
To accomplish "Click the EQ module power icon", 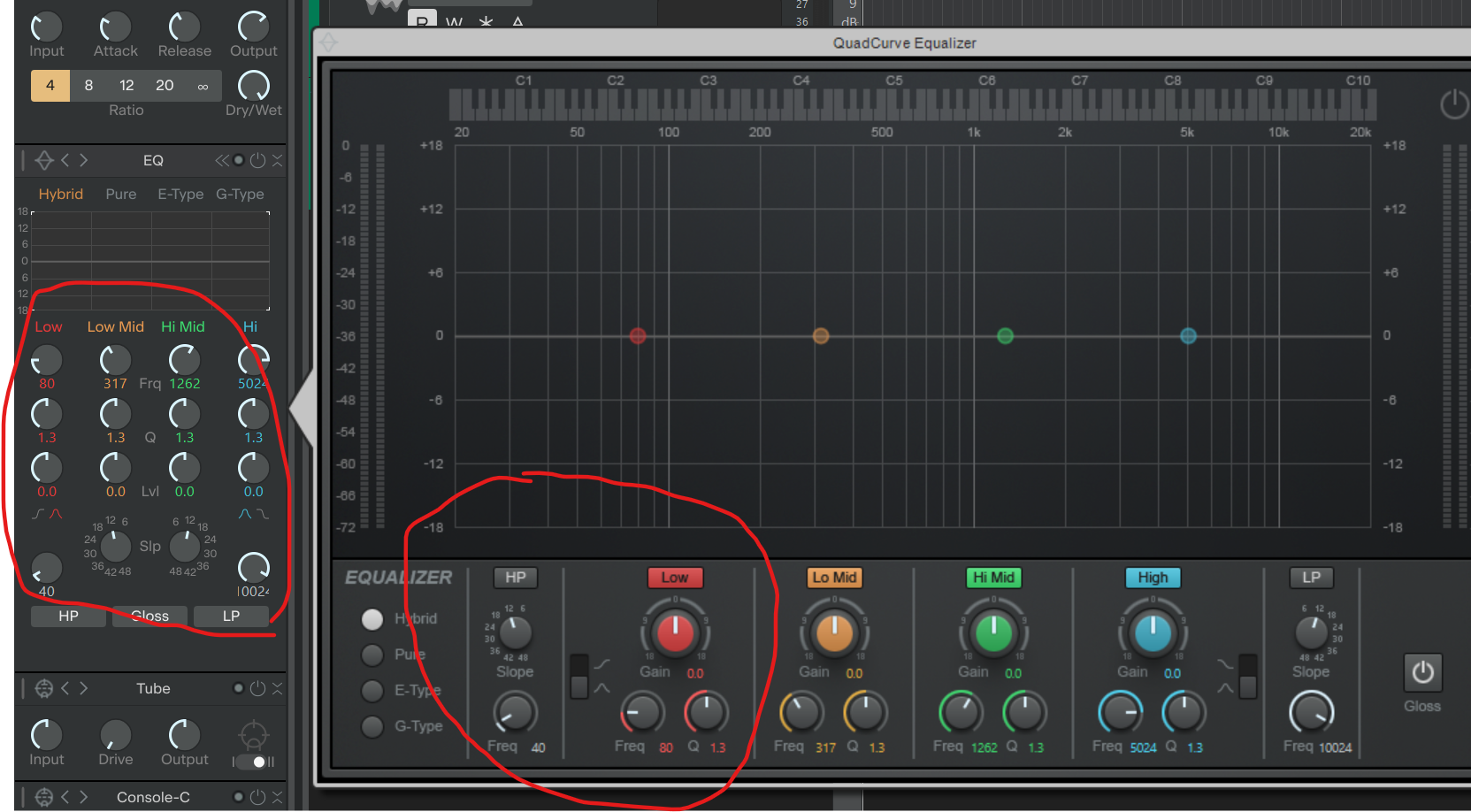I will (x=257, y=160).
